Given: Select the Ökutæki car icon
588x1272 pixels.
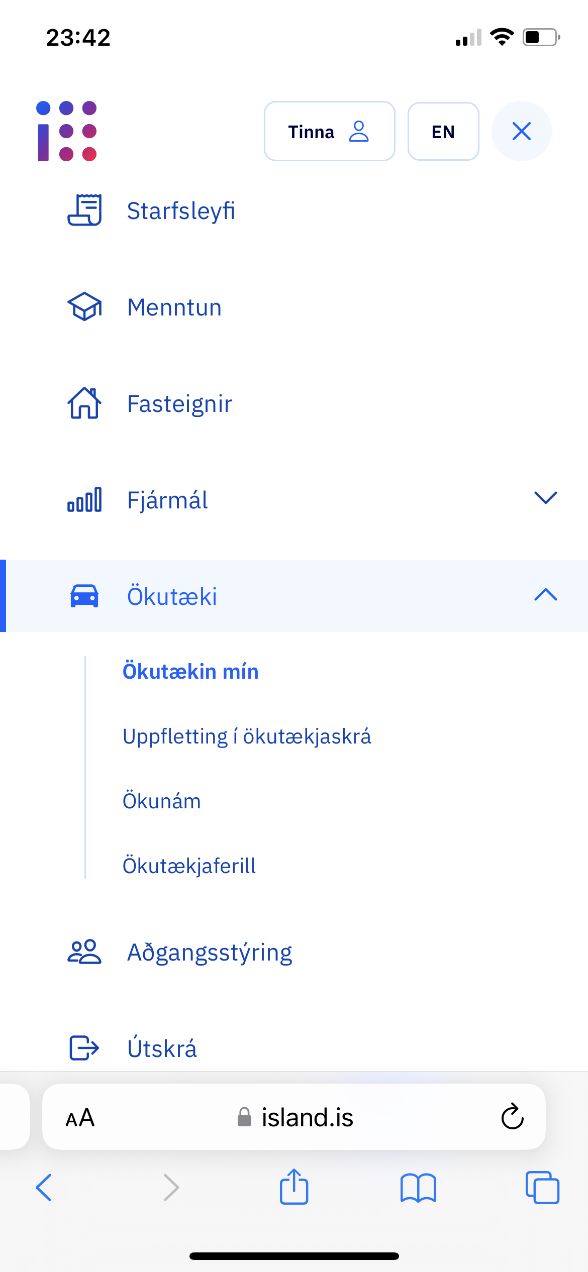Looking at the screenshot, I should pyautogui.click(x=85, y=597).
